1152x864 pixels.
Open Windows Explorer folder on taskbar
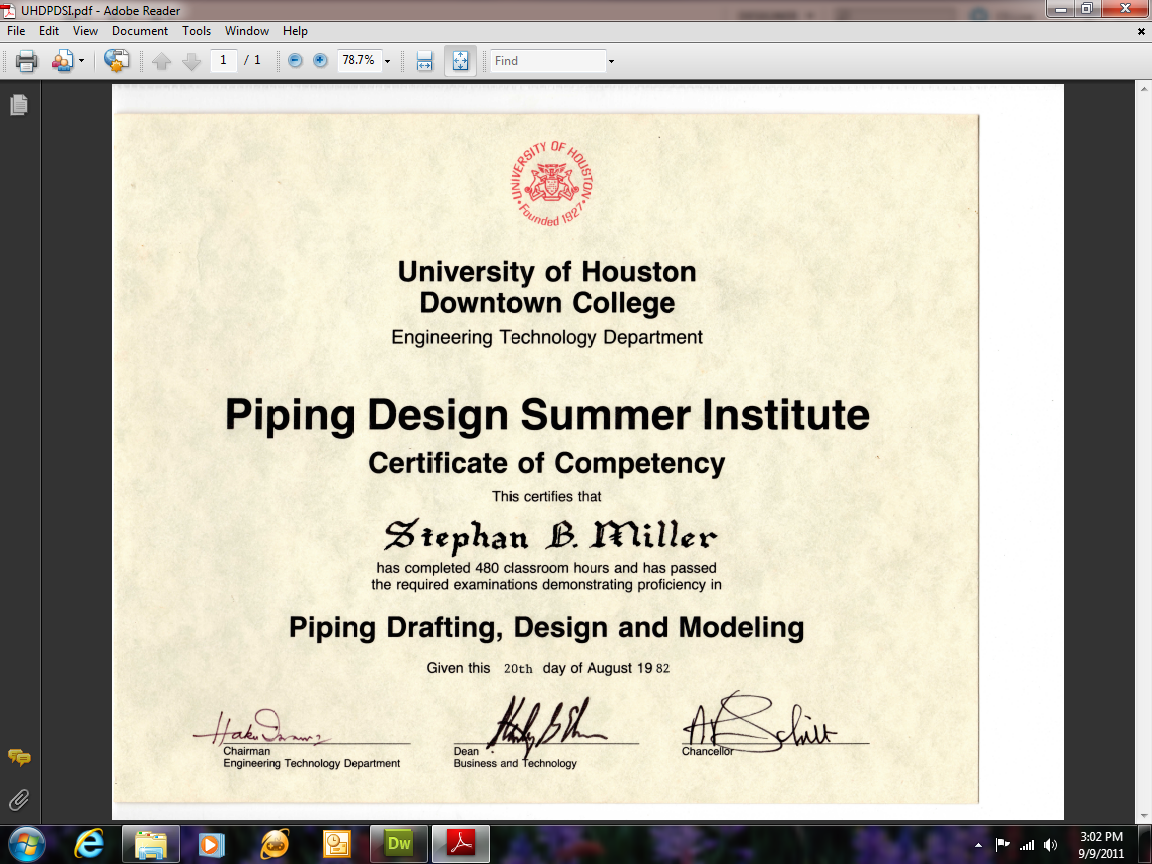151,844
